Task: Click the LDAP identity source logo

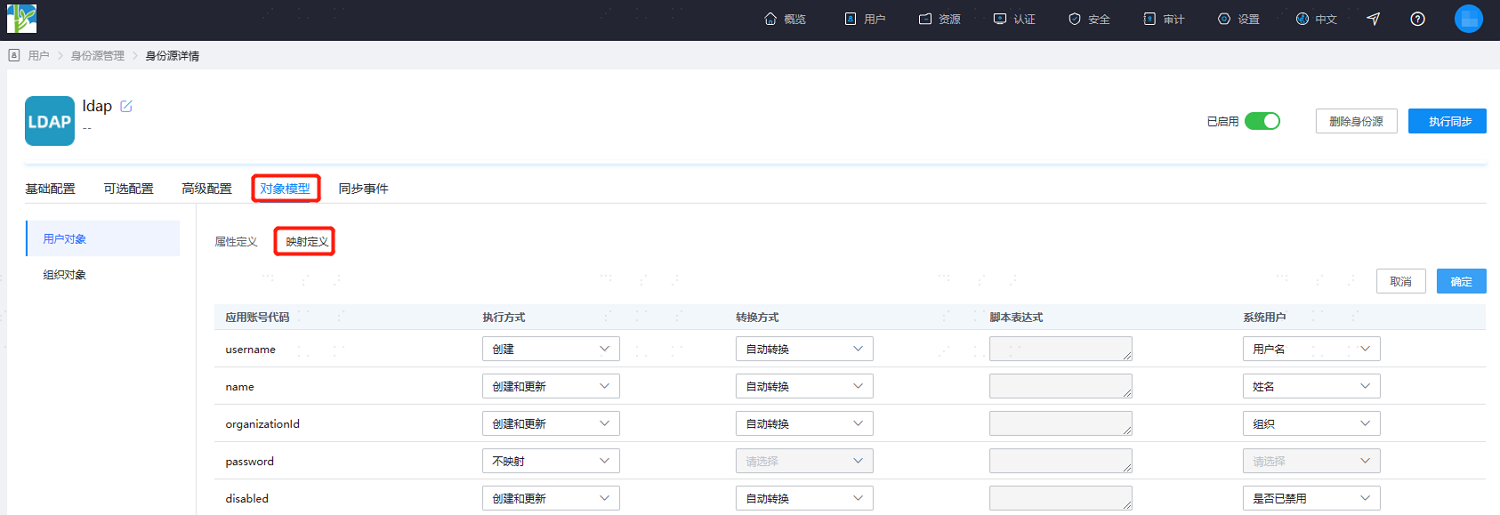Action: click(x=50, y=121)
